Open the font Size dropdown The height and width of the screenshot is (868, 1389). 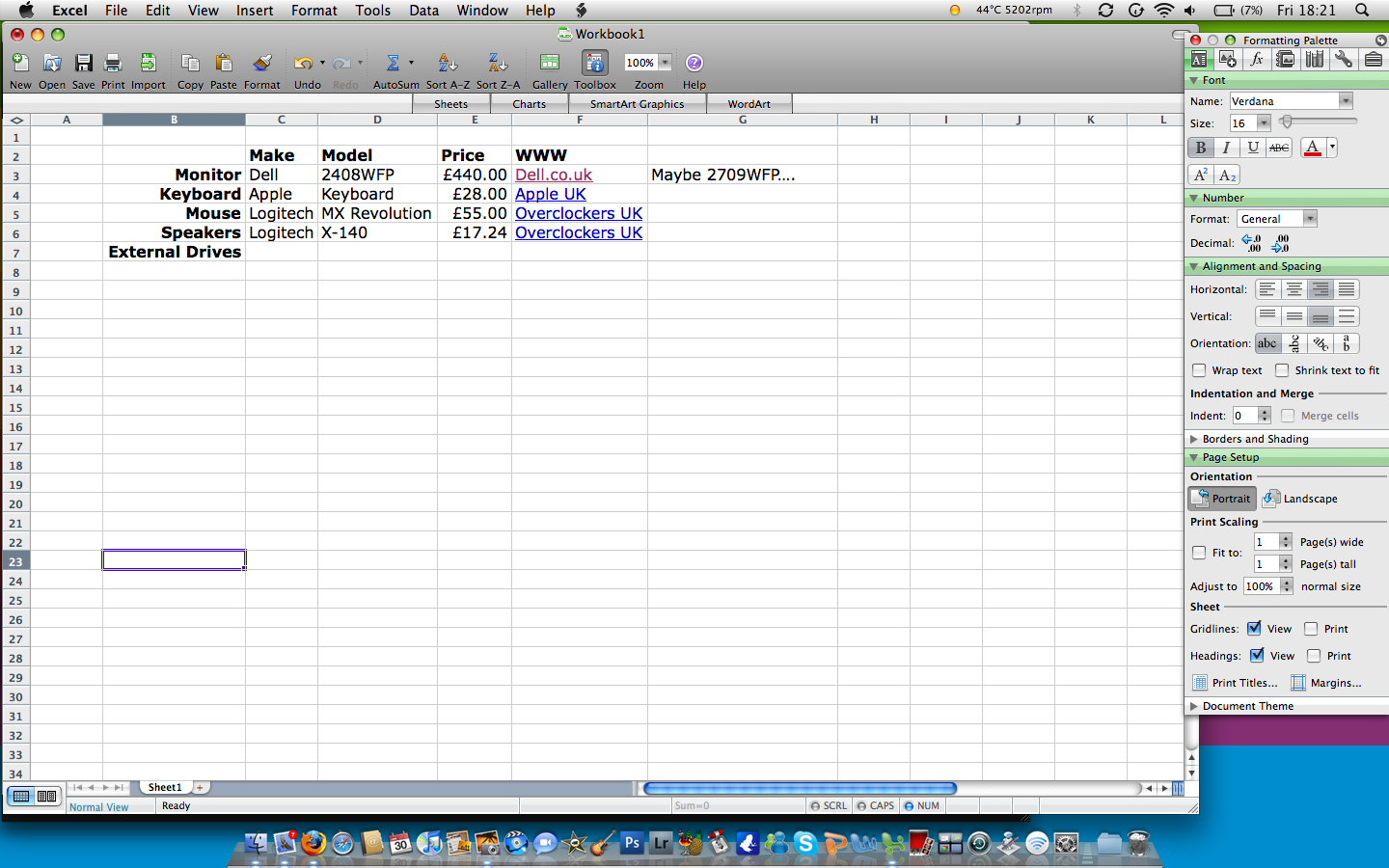1263,123
